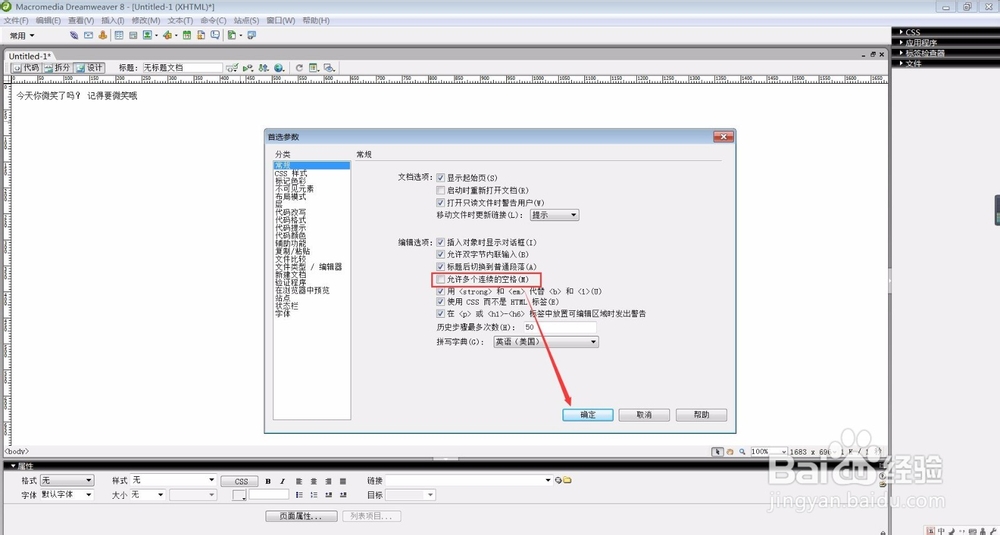The height and width of the screenshot is (535, 1000).
Task: Open the 文件(F) menu
Action: tap(16, 20)
